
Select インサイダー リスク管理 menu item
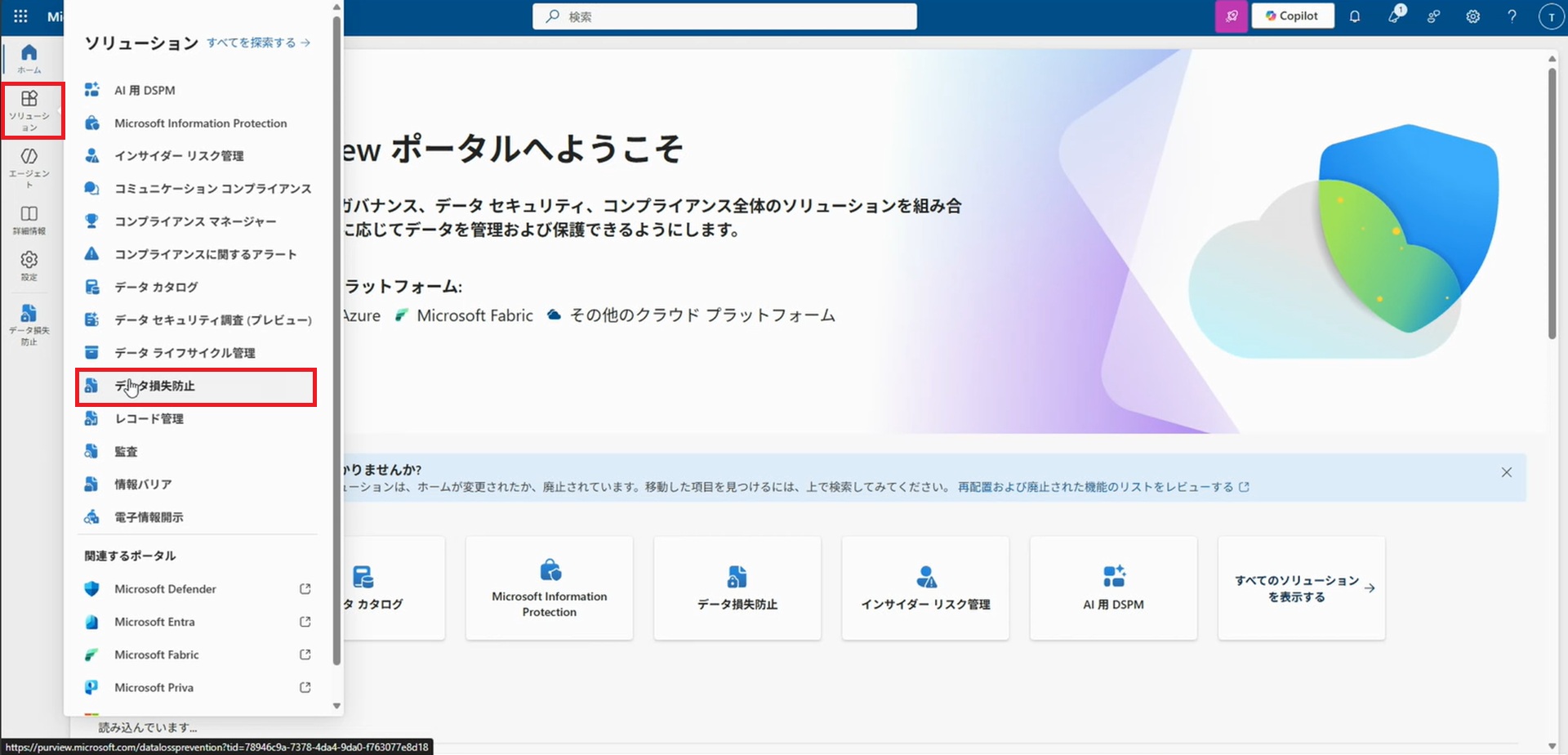coord(179,156)
